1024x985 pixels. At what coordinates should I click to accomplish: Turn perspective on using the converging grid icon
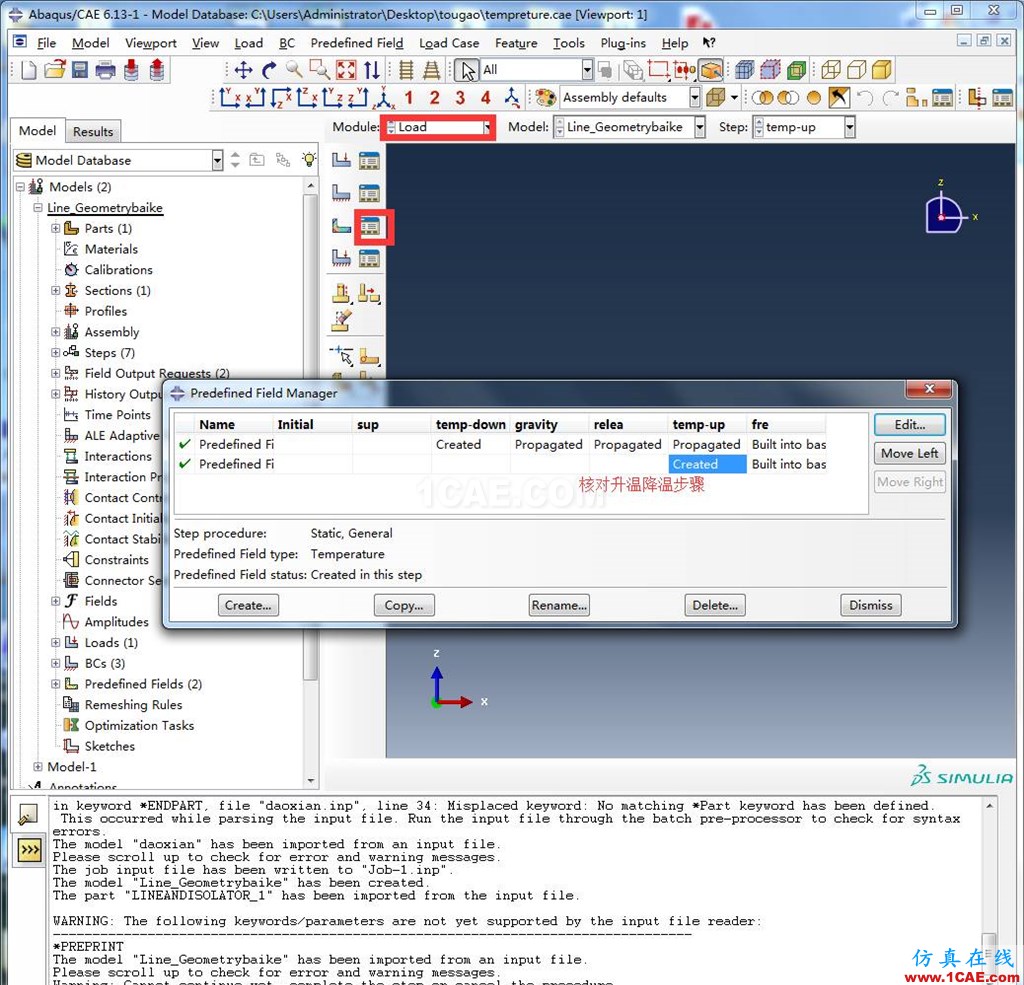pos(431,70)
